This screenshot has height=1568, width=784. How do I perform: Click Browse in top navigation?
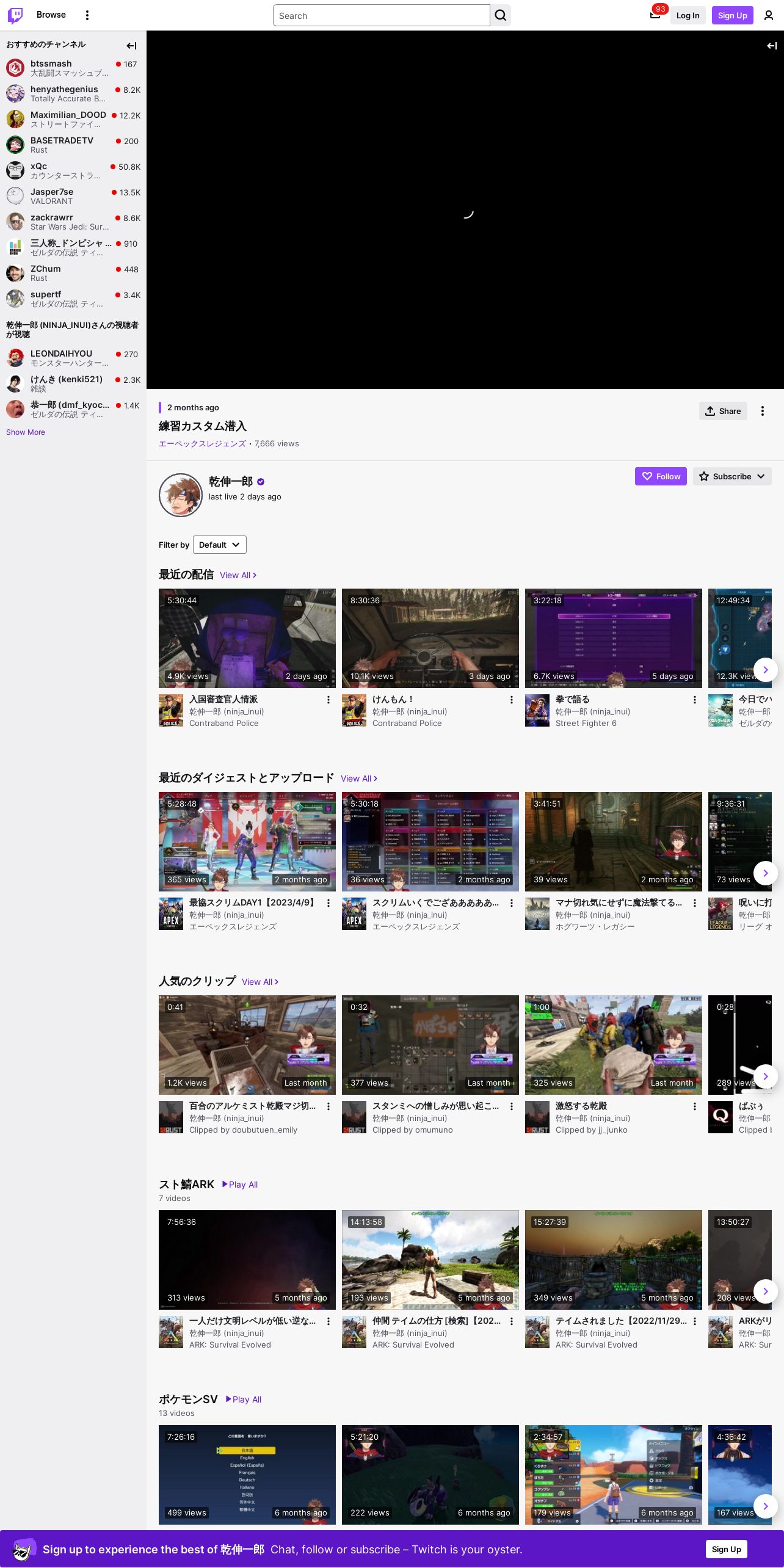point(51,15)
